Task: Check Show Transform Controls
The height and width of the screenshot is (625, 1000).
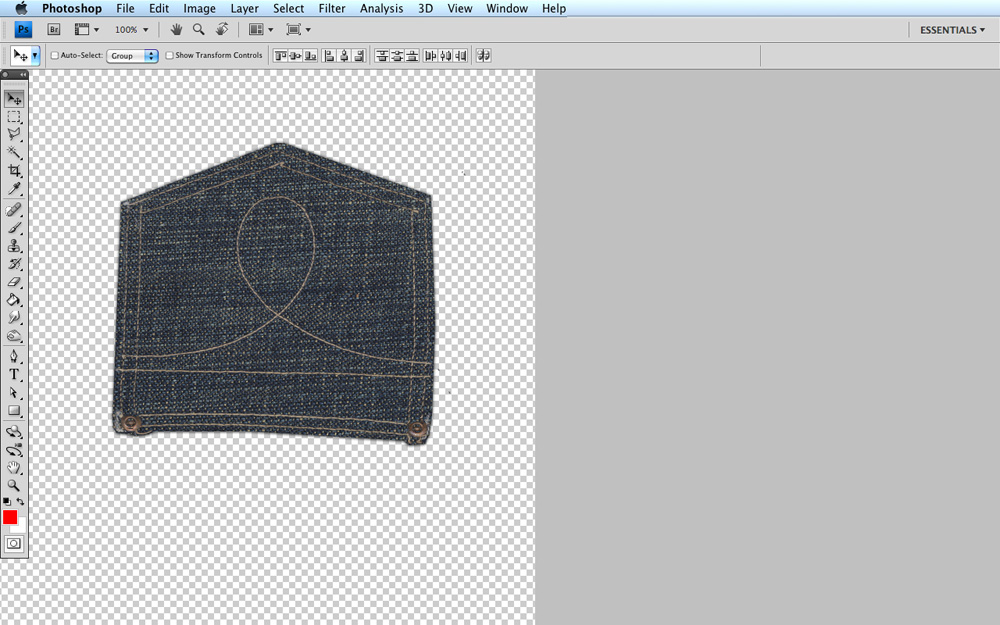Action: (x=170, y=55)
